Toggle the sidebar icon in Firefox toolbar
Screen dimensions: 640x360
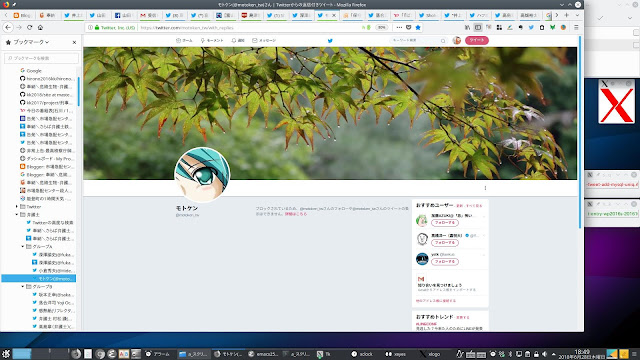[478, 27]
